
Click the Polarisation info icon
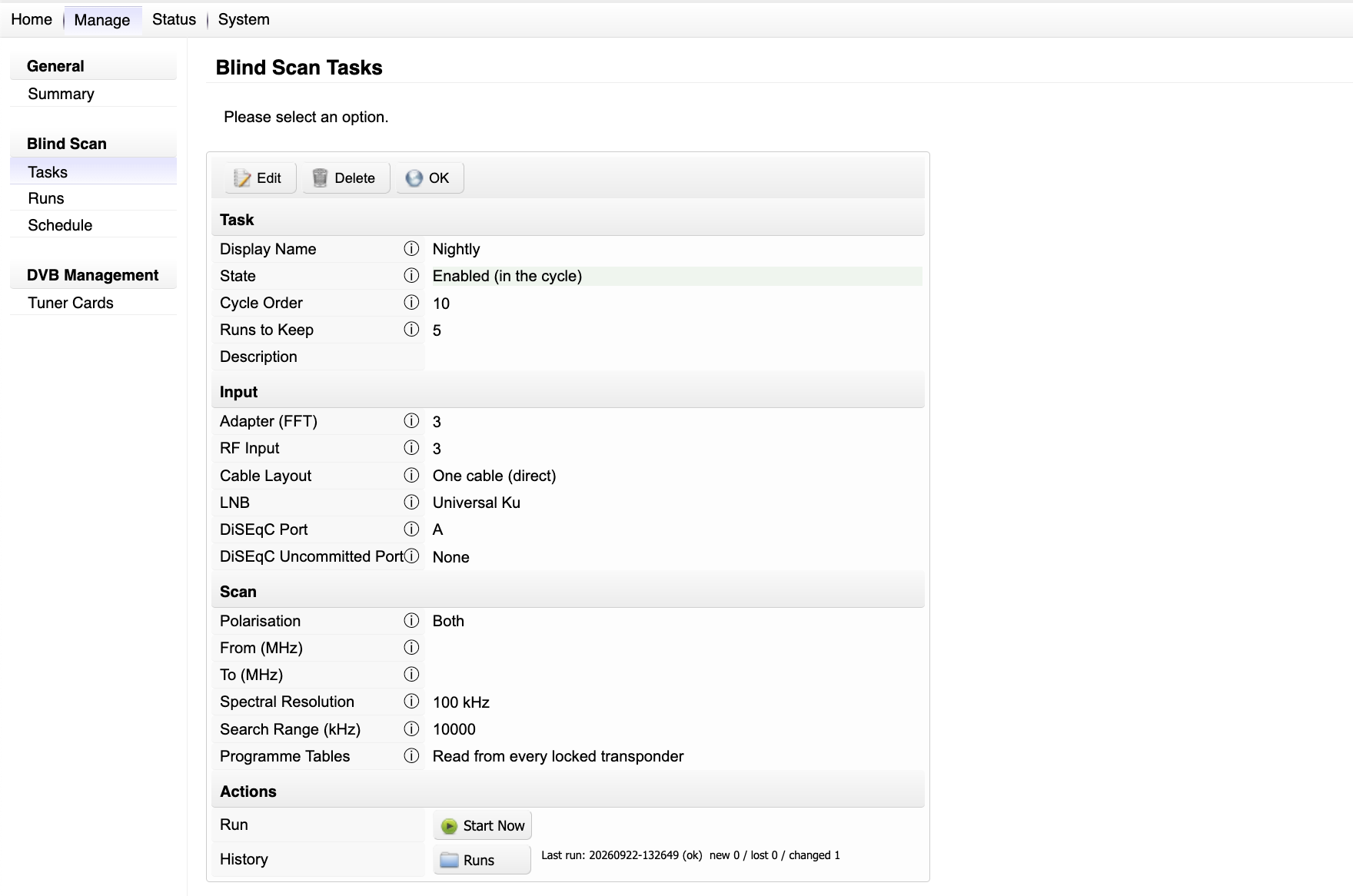(x=411, y=620)
